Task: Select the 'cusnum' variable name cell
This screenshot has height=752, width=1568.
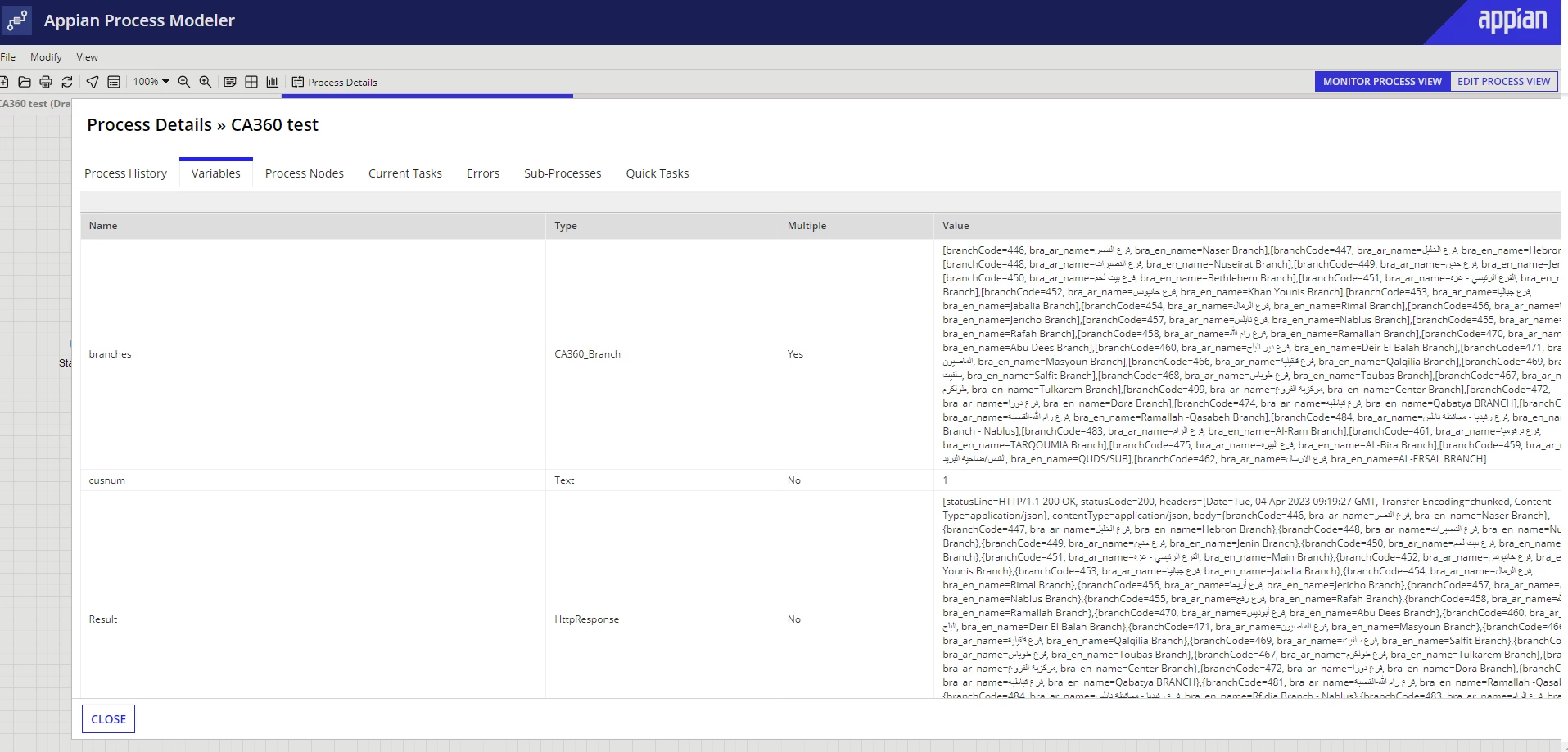Action: 313,480
